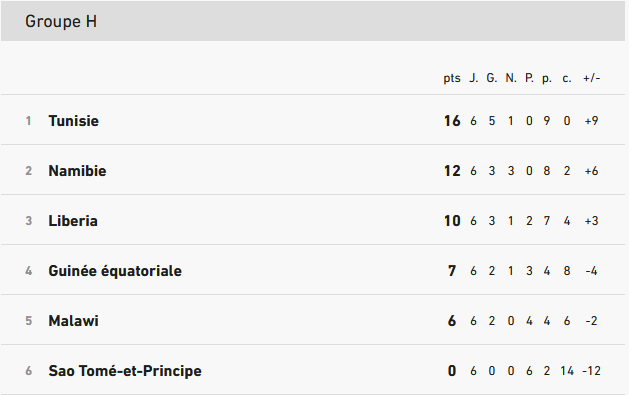This screenshot has height=395, width=629.
Task: Select the P. losses column header
Action: (530, 78)
